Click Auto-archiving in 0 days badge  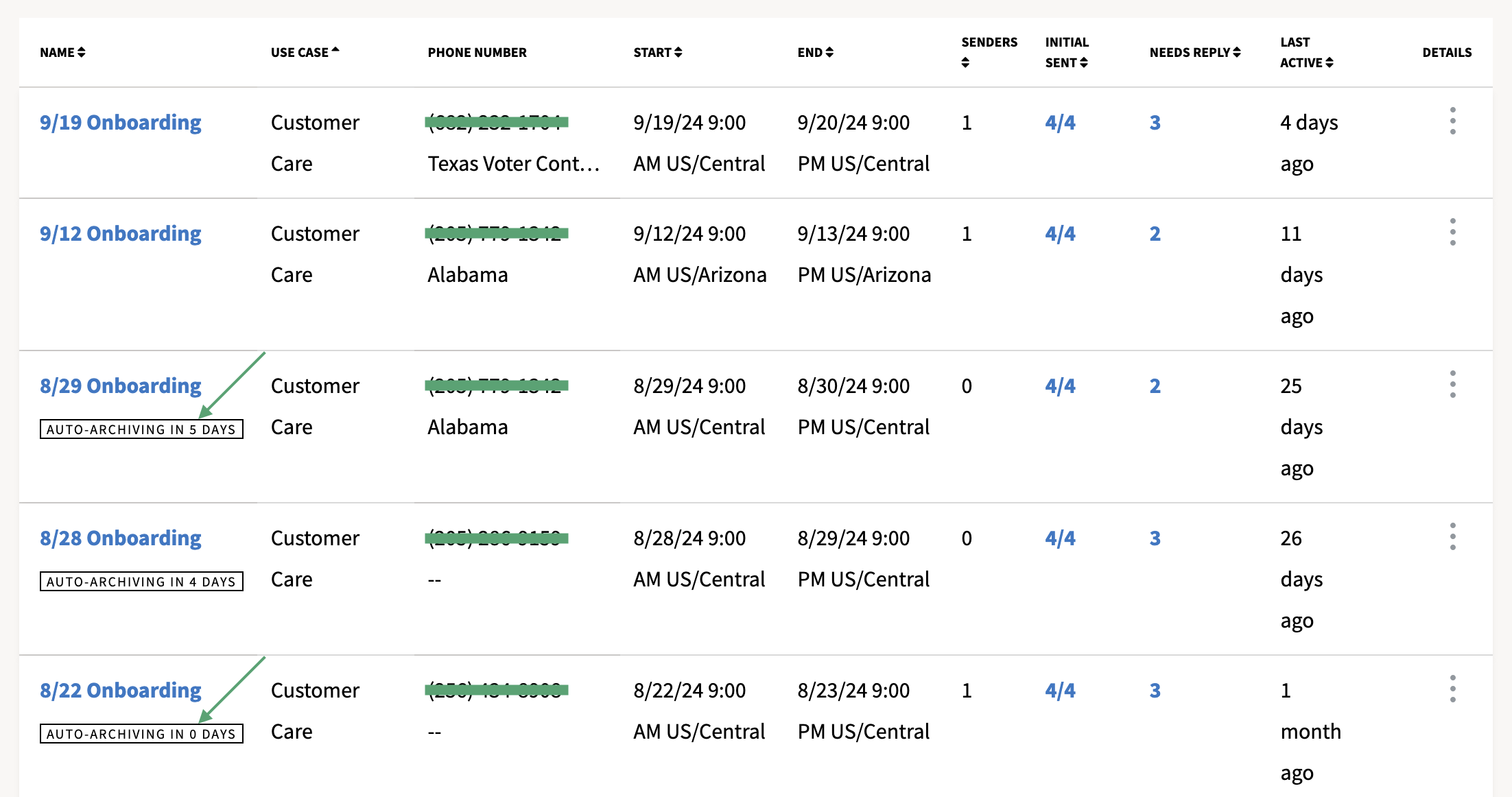141,734
